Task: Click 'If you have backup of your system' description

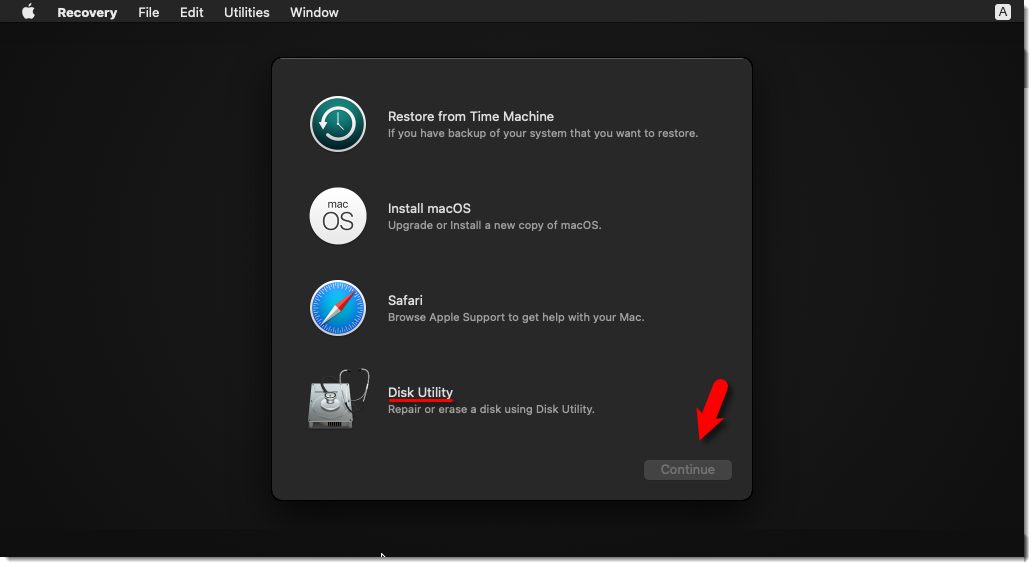Action: click(543, 133)
